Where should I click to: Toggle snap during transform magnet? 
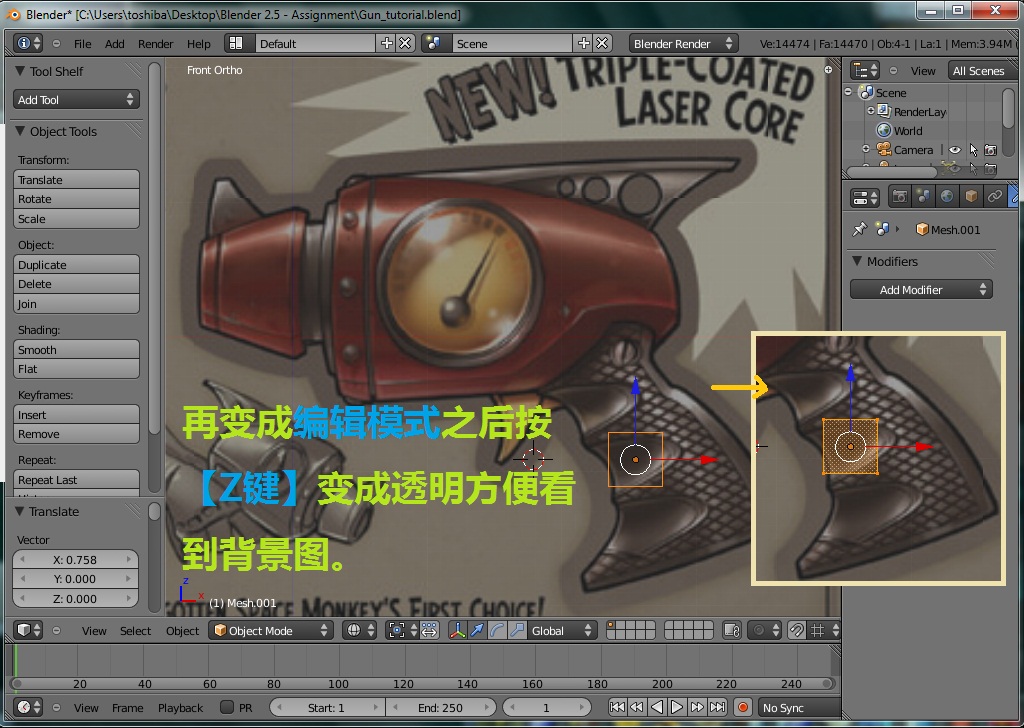[796, 630]
